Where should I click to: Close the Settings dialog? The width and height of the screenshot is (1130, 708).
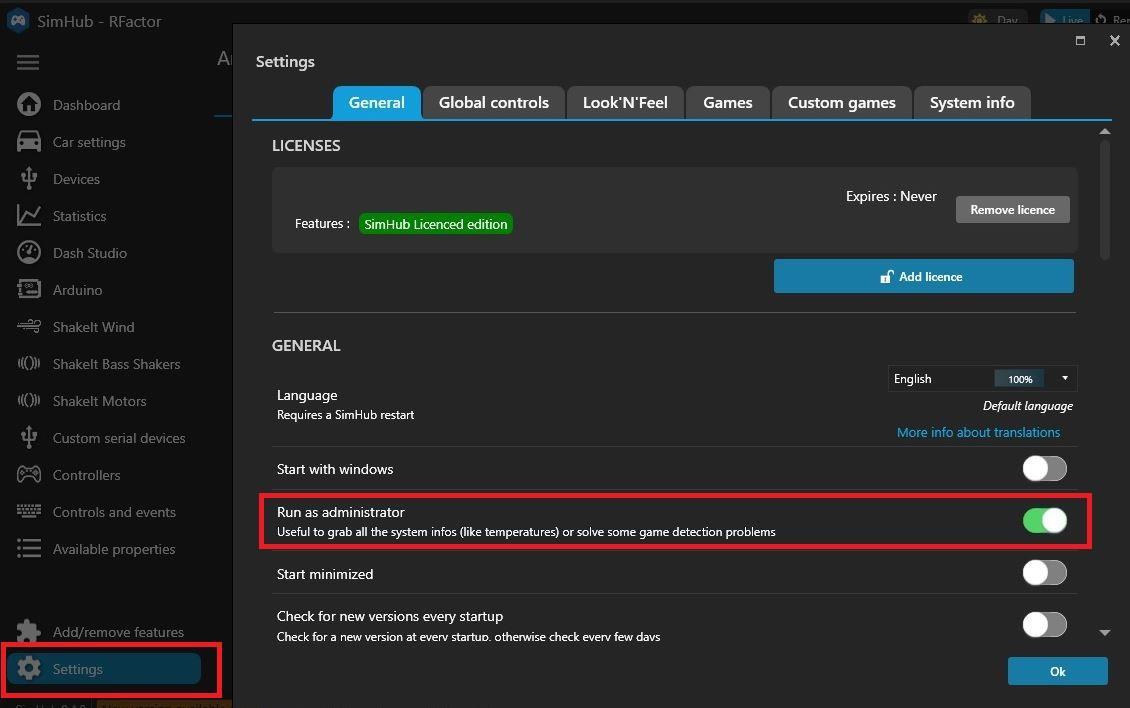[x=1114, y=40]
